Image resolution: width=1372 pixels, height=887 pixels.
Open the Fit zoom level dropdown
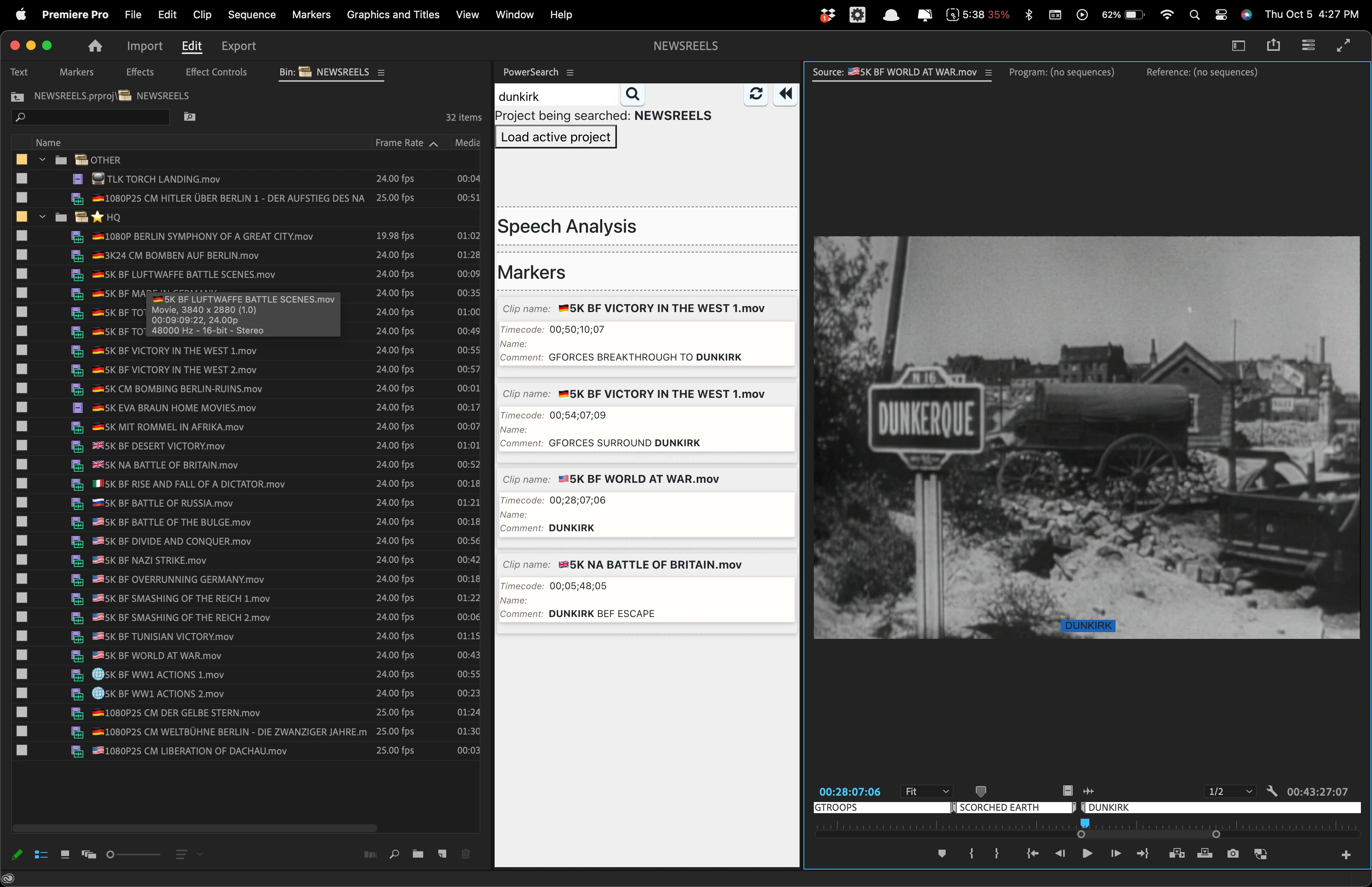(926, 791)
